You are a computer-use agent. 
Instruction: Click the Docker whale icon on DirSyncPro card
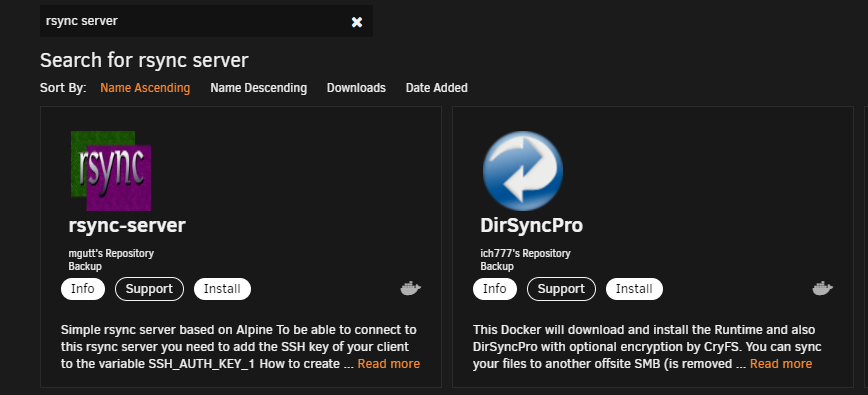point(822,288)
